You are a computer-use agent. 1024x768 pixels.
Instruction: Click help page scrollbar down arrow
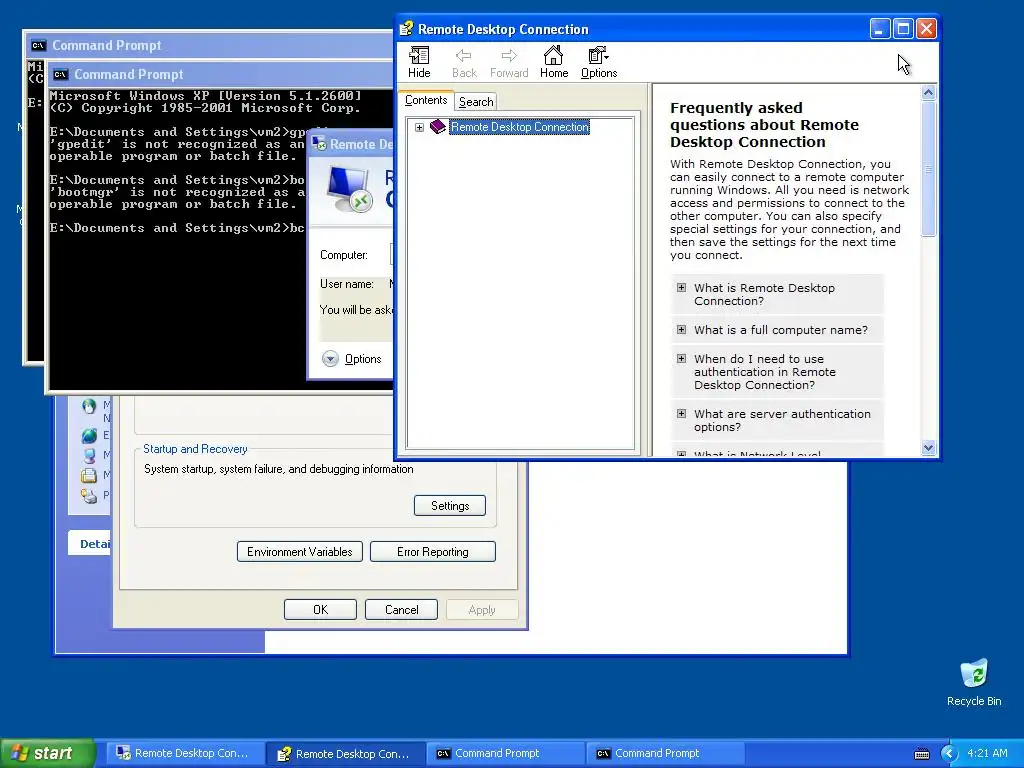(928, 447)
